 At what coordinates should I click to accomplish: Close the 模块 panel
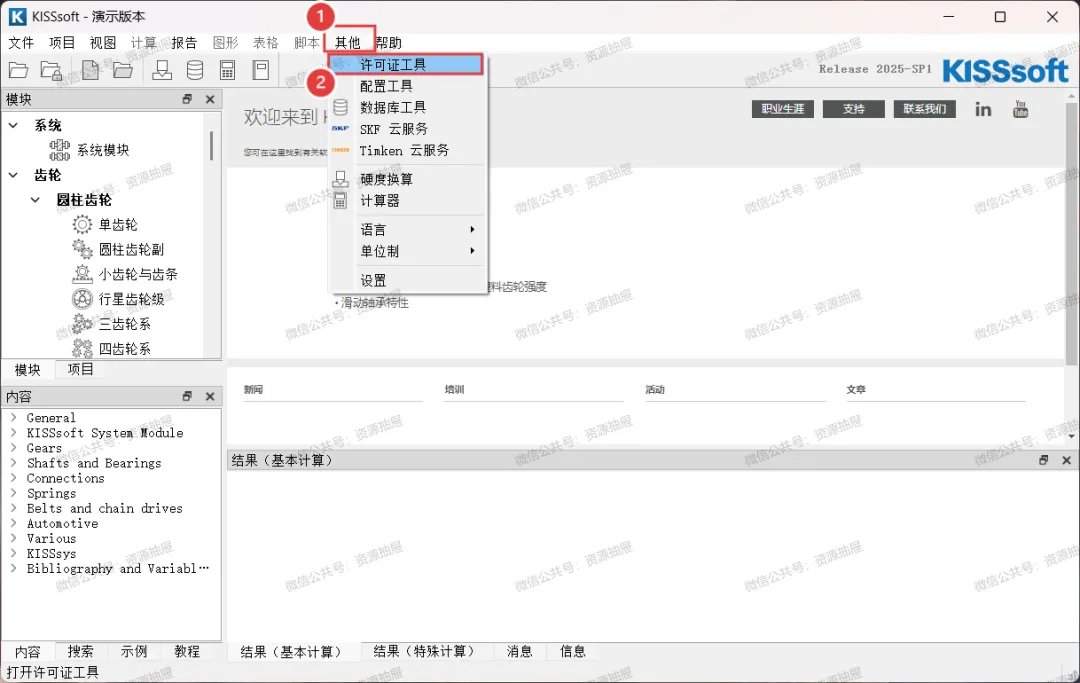coord(210,99)
